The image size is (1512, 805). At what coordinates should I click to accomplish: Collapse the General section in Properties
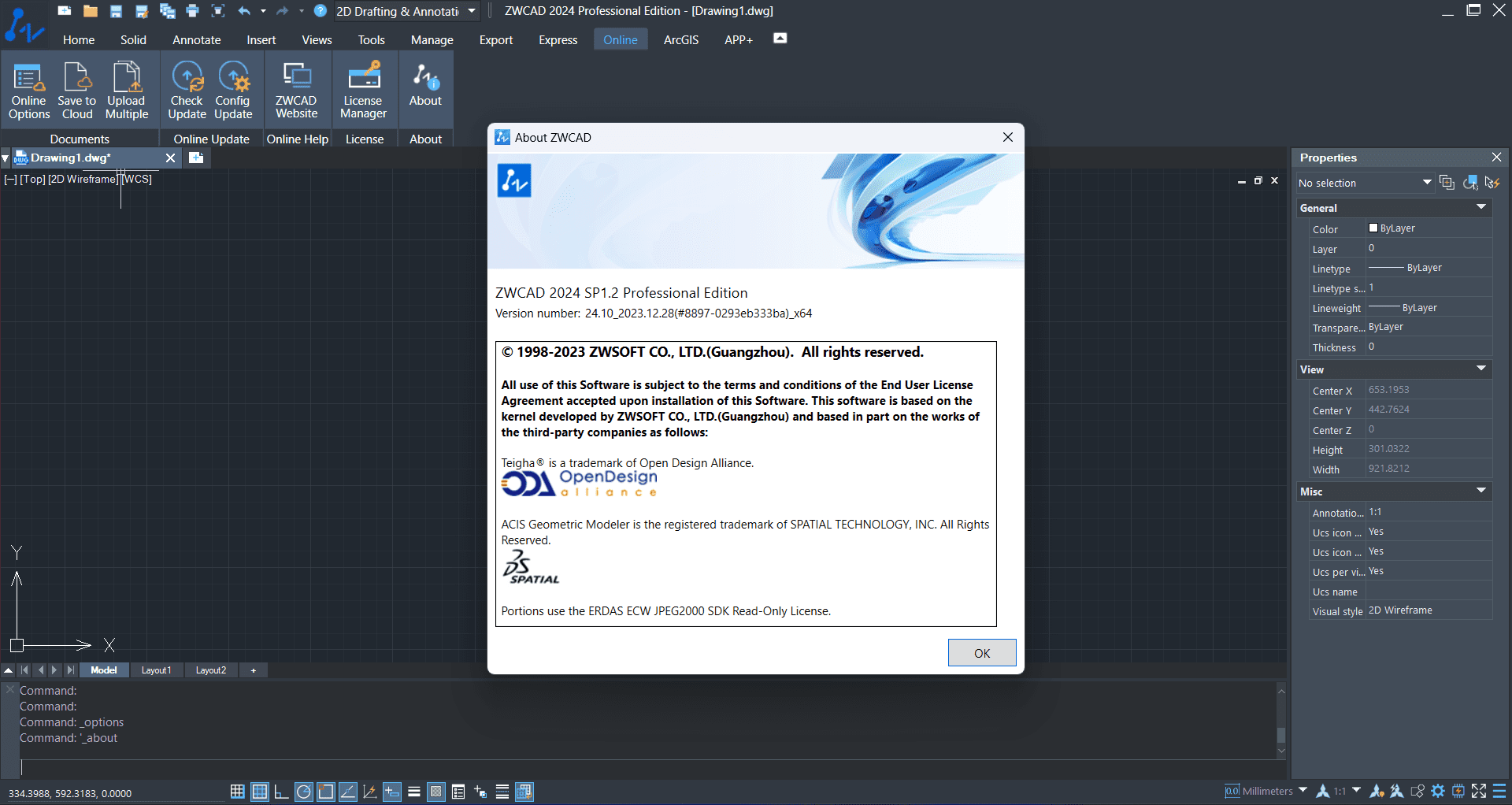[x=1481, y=207]
